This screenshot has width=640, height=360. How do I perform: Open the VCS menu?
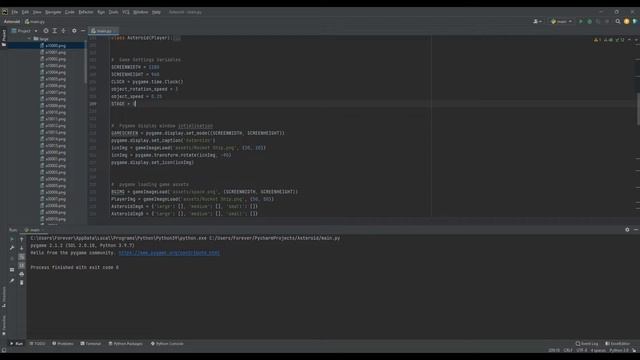[126, 12]
